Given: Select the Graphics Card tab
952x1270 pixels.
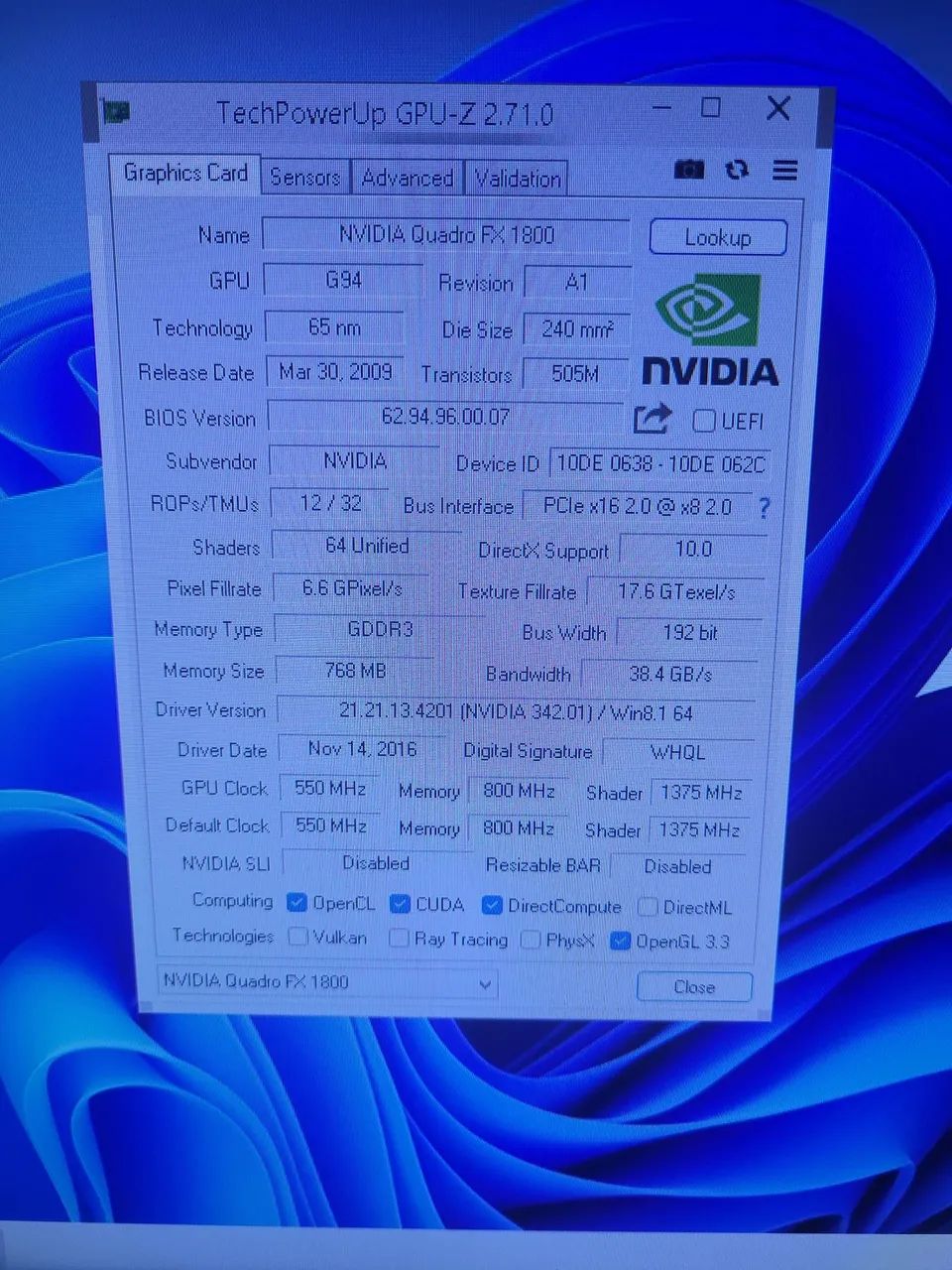Looking at the screenshot, I should [x=185, y=173].
